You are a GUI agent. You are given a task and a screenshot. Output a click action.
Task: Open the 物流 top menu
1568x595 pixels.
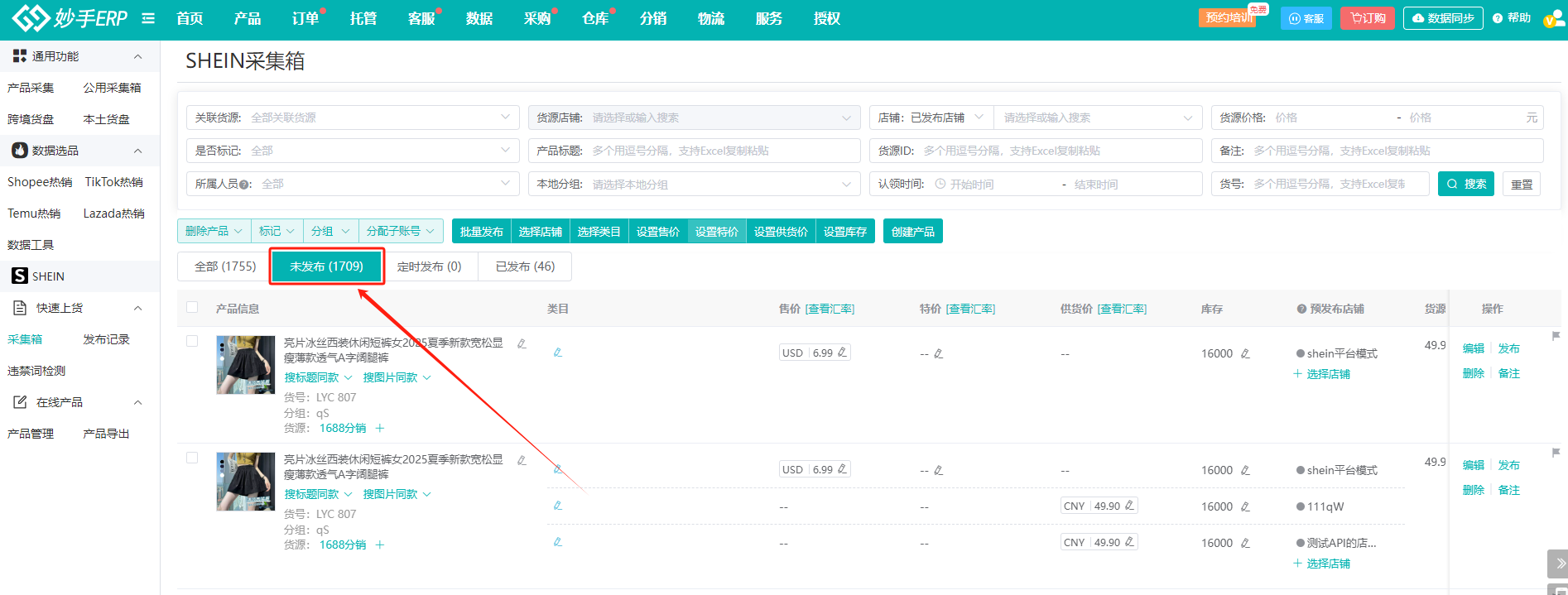710,18
